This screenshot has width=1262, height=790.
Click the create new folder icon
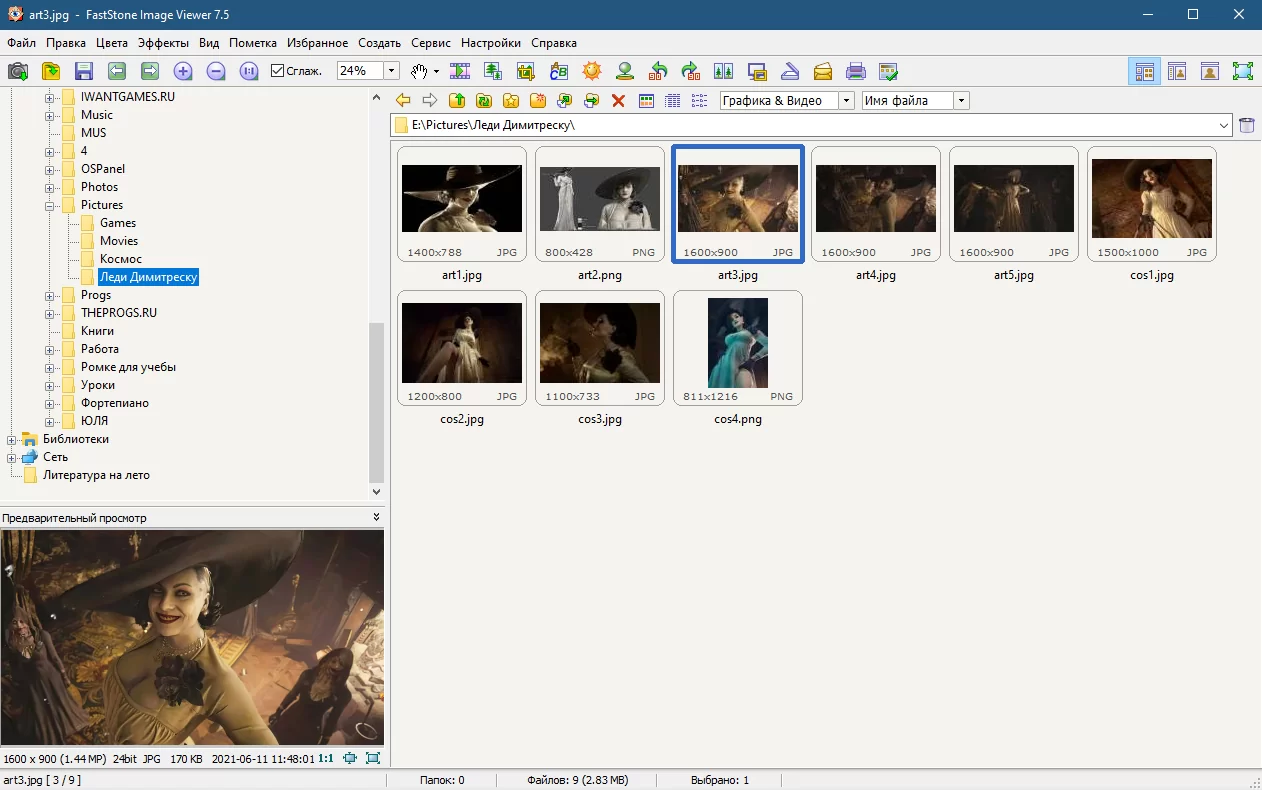click(538, 100)
